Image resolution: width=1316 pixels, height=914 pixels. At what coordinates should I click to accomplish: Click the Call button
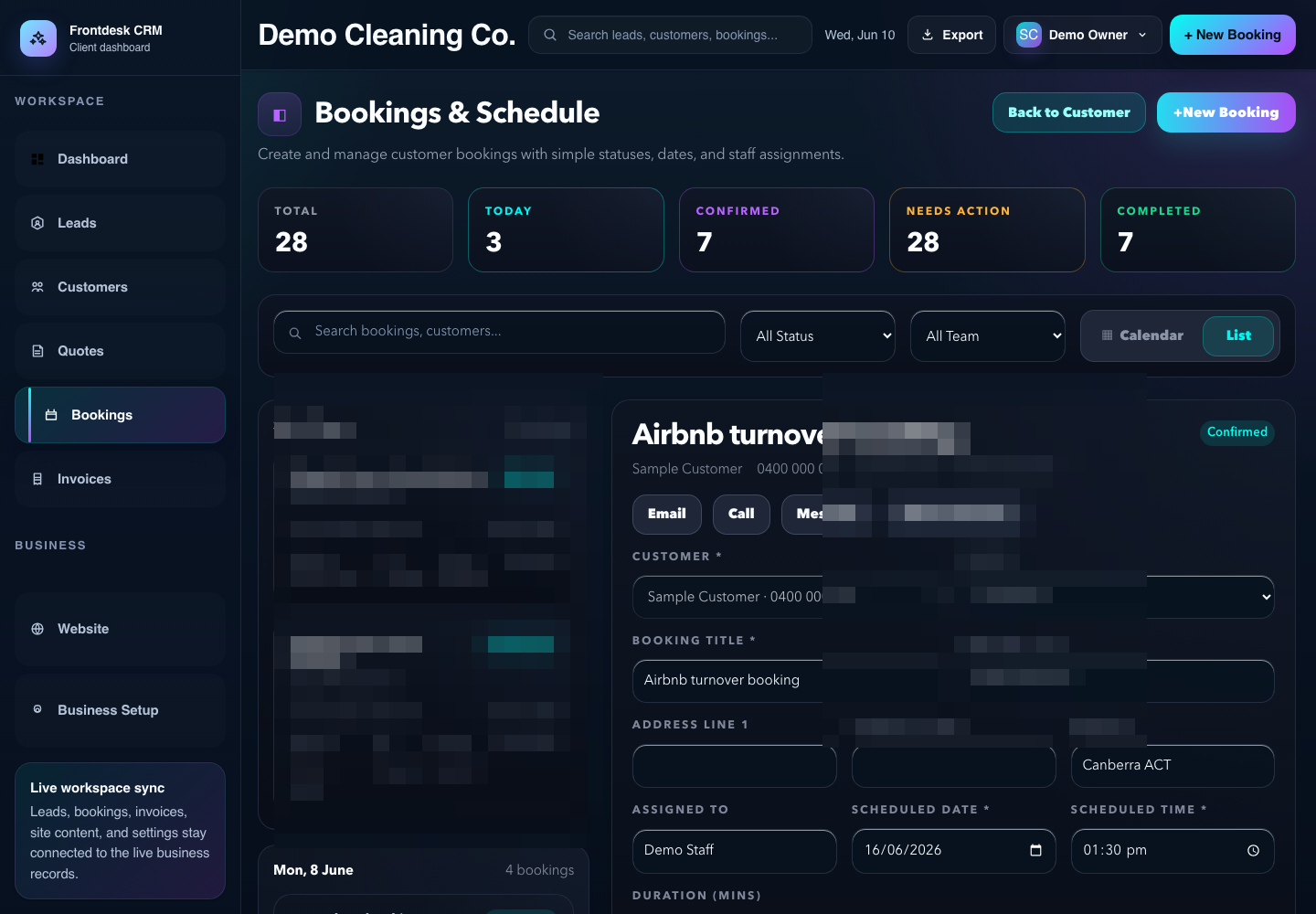[741, 515]
